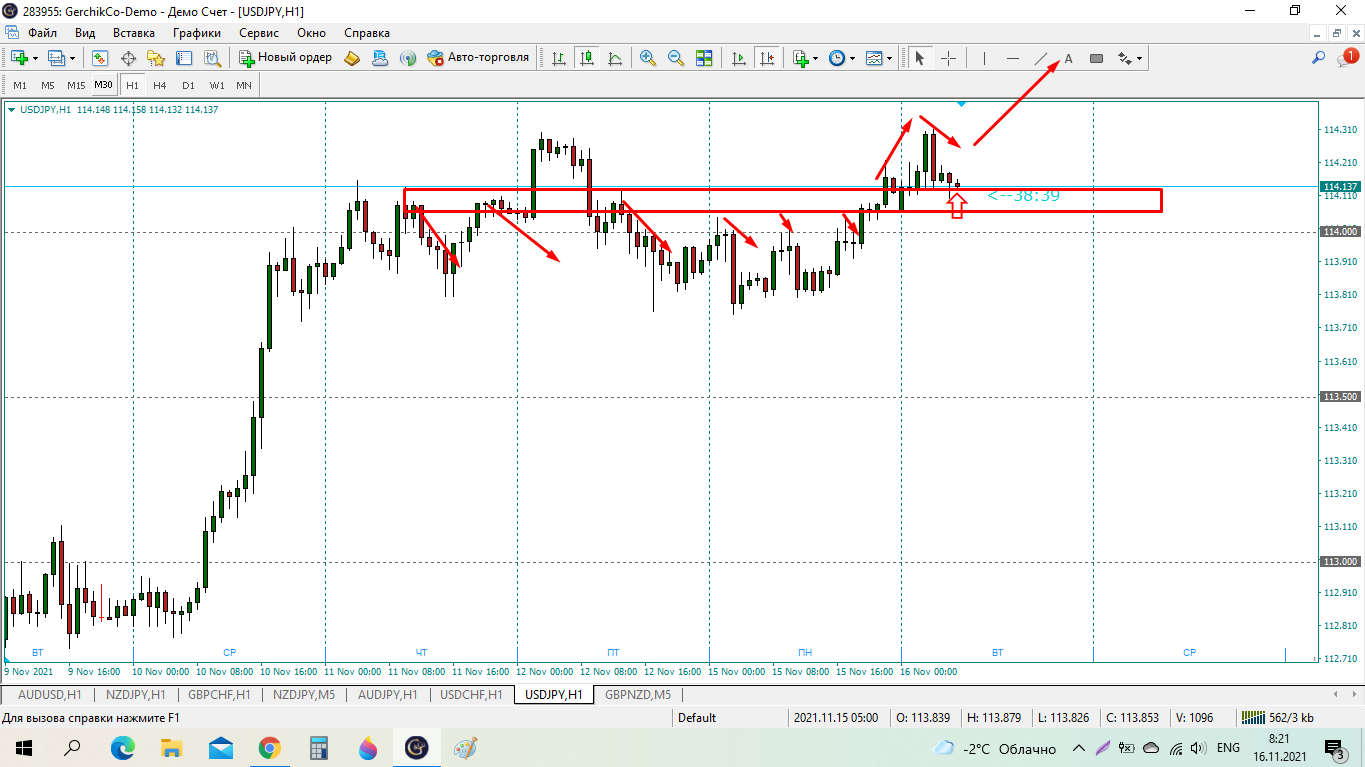1365x767 pixels.
Task: Click the search magnifier in the toolbar
Action: point(1319,58)
